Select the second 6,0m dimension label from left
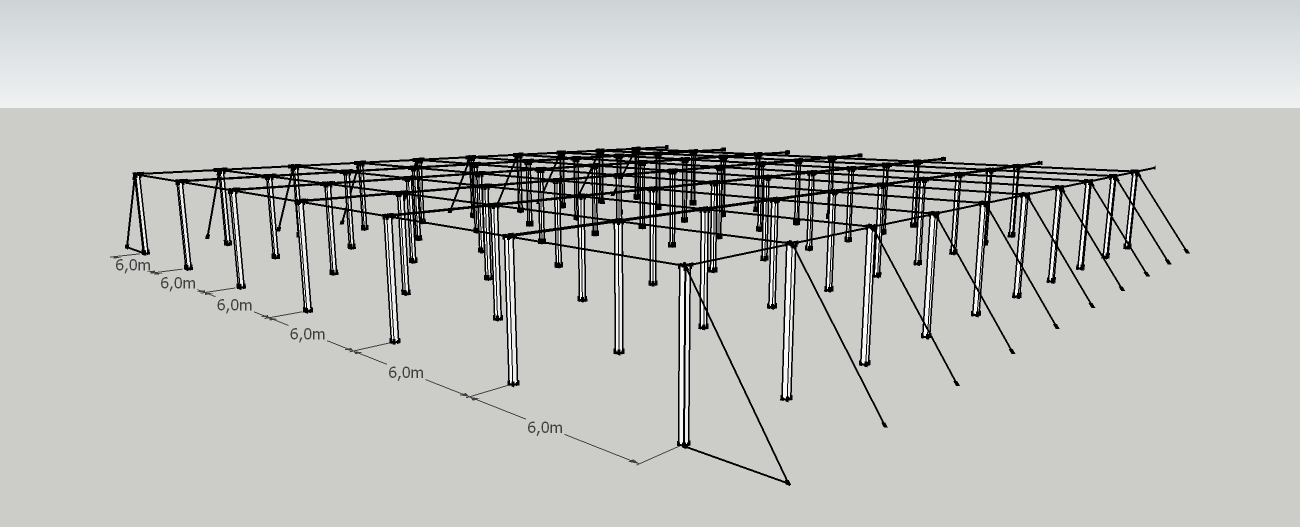This screenshot has width=1300, height=527. [x=178, y=284]
